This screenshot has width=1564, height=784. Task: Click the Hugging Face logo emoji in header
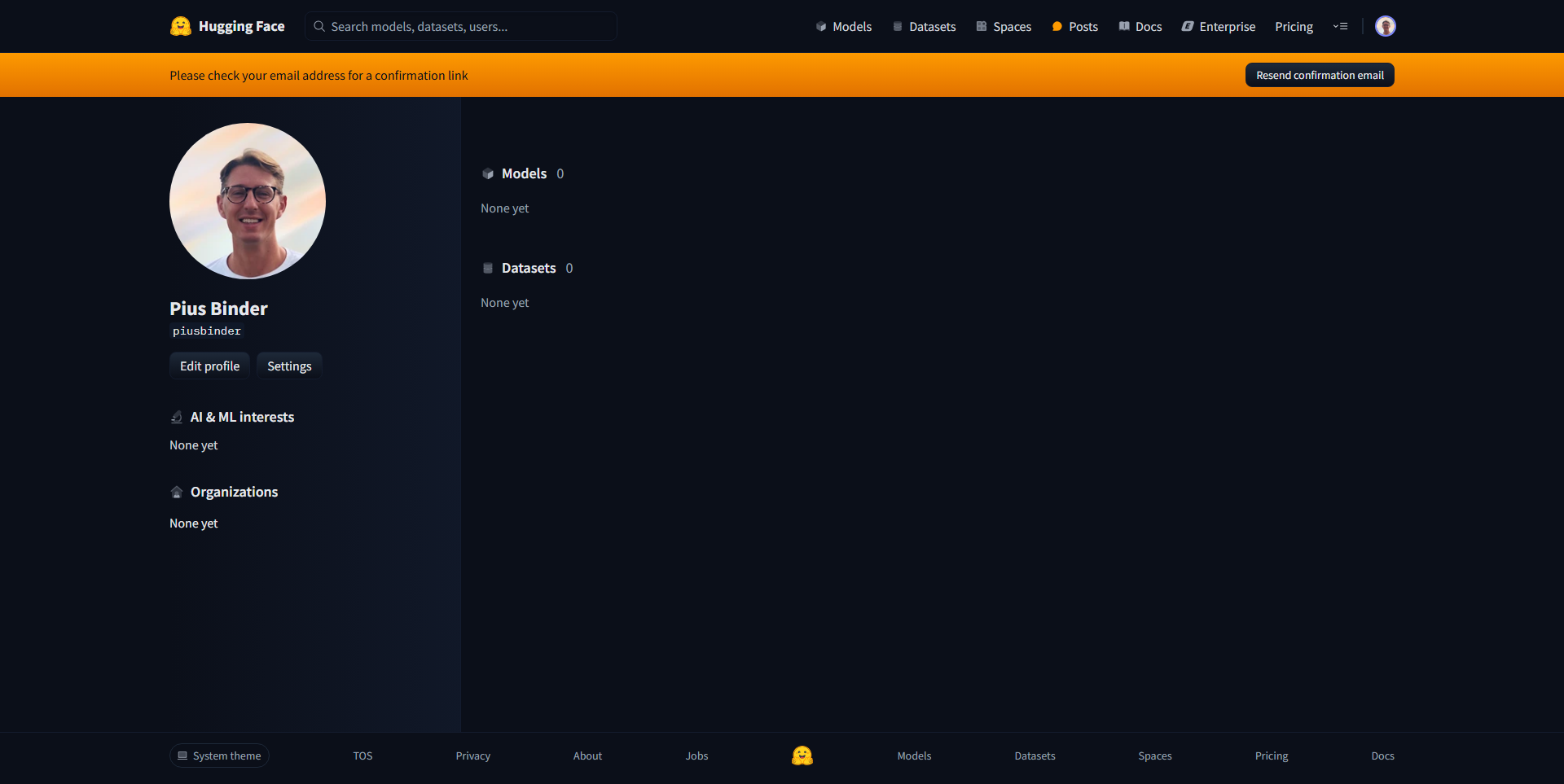(180, 26)
